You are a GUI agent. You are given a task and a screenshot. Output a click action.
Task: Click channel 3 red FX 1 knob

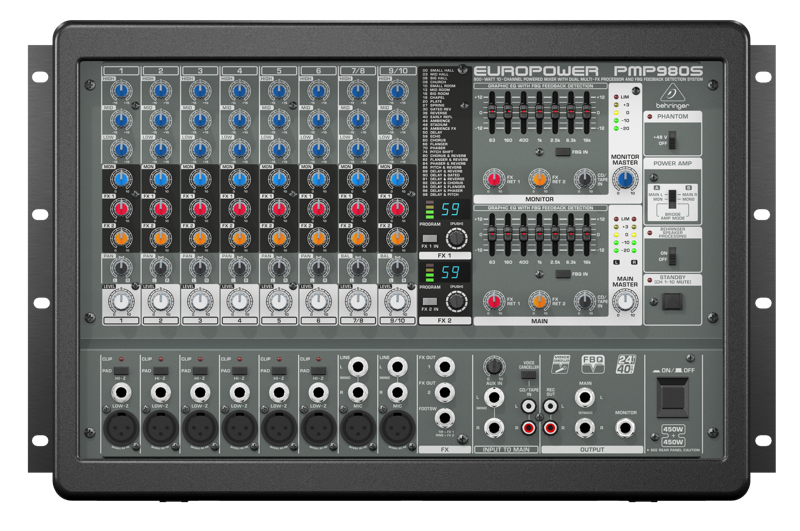200,208
